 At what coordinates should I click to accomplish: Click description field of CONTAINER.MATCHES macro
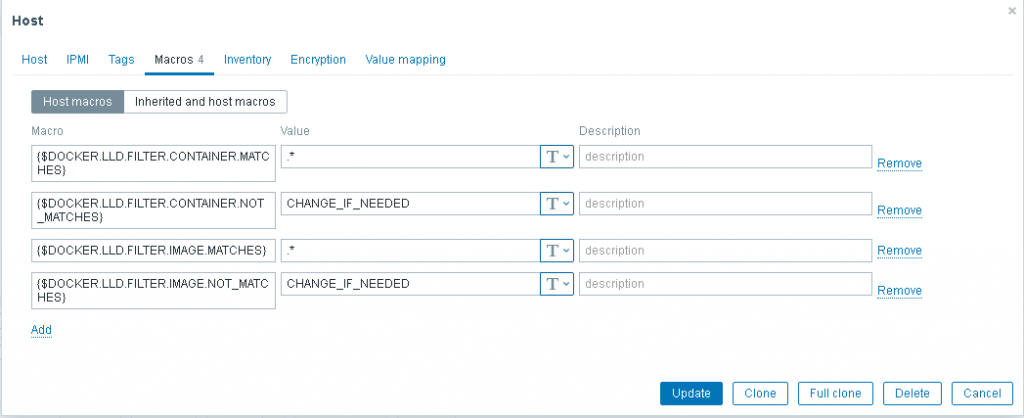(x=726, y=157)
